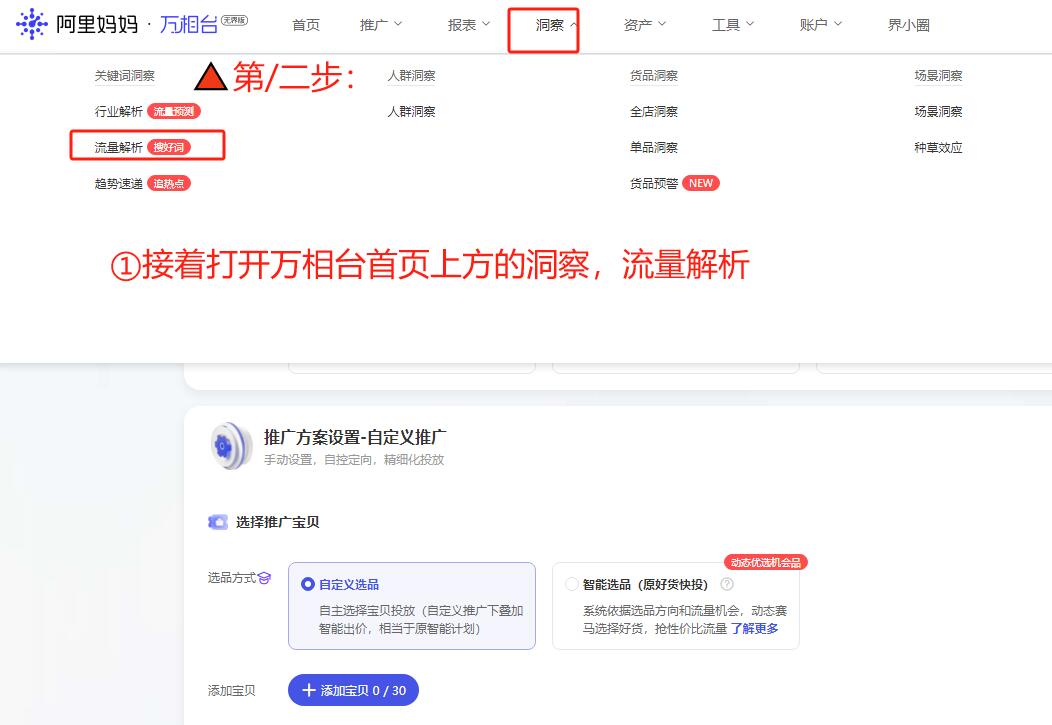The width and height of the screenshot is (1052, 725).
Task: Click the 万相台 brand logo
Action: [x=189, y=25]
